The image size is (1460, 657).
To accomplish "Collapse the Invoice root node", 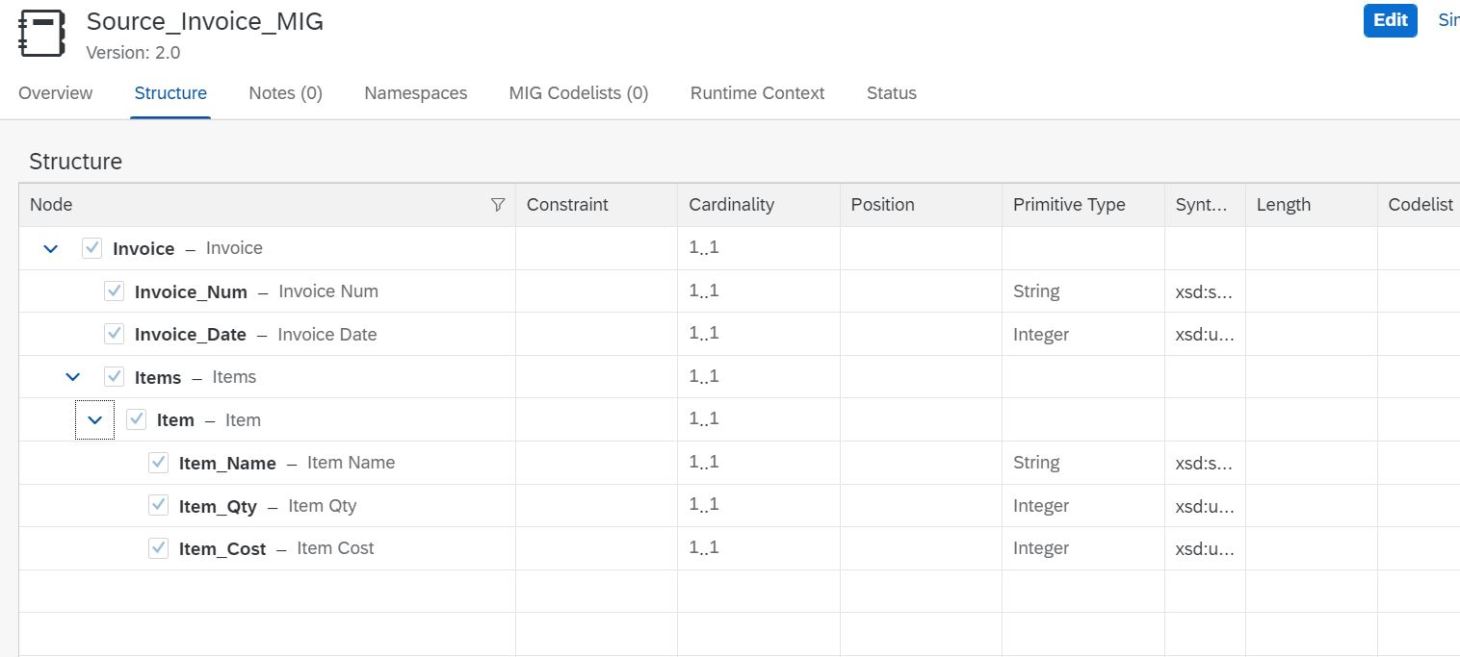I will click(51, 248).
